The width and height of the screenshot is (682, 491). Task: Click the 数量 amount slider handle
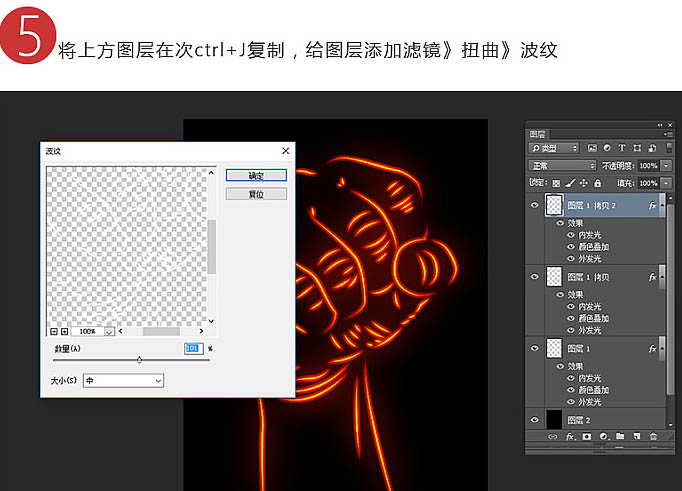coord(139,360)
